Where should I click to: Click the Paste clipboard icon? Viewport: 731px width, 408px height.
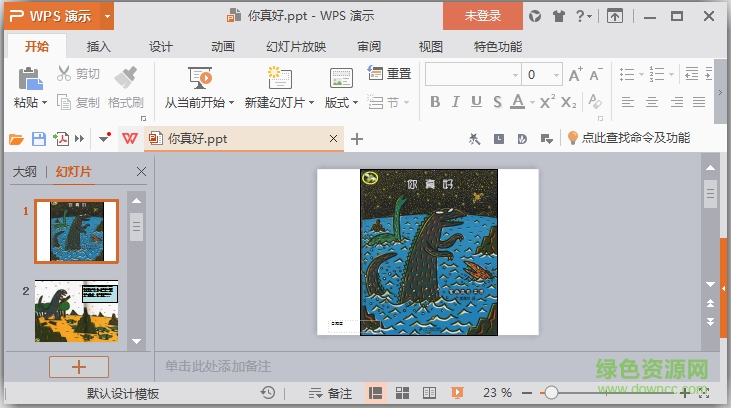tap(30, 78)
